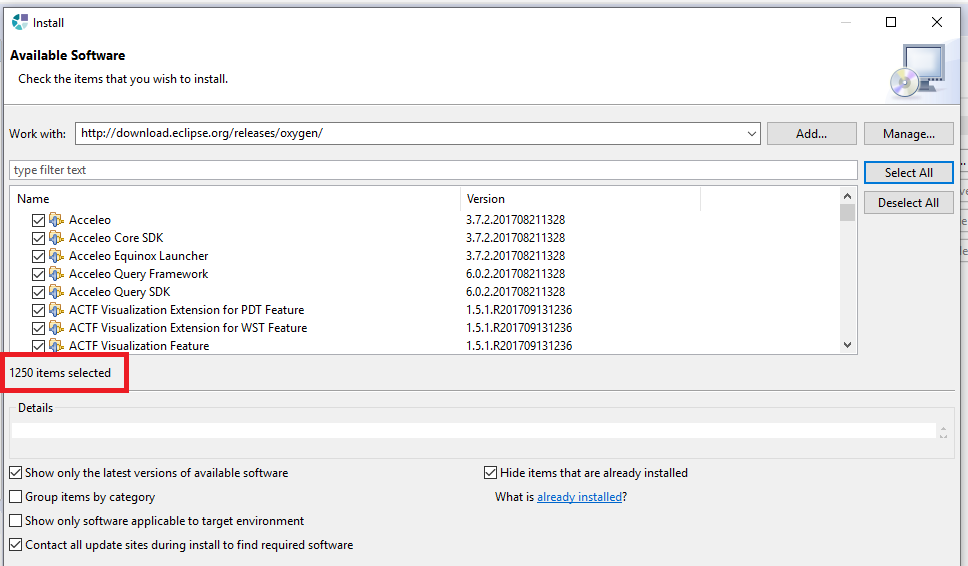The height and width of the screenshot is (566, 968).
Task: Click the ACTF PDT Feature icon
Action: click(56, 309)
